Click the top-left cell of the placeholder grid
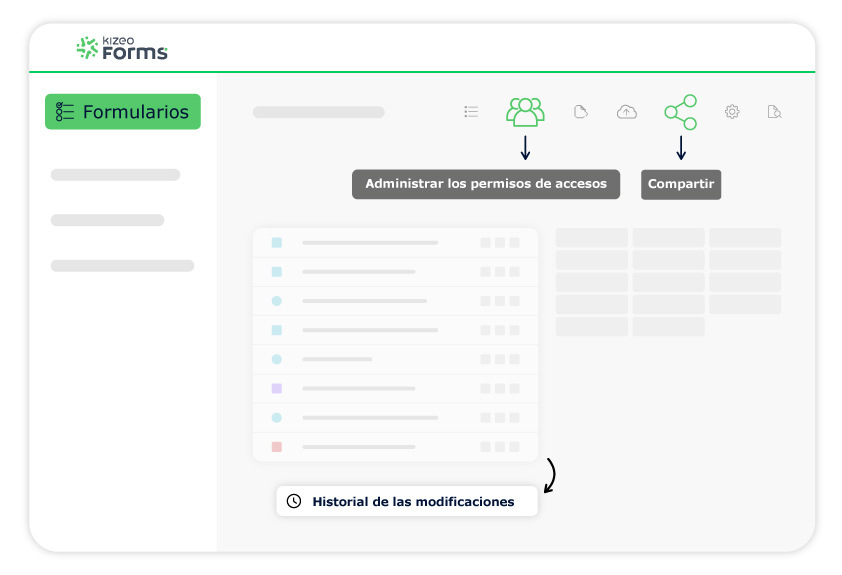 (x=591, y=238)
